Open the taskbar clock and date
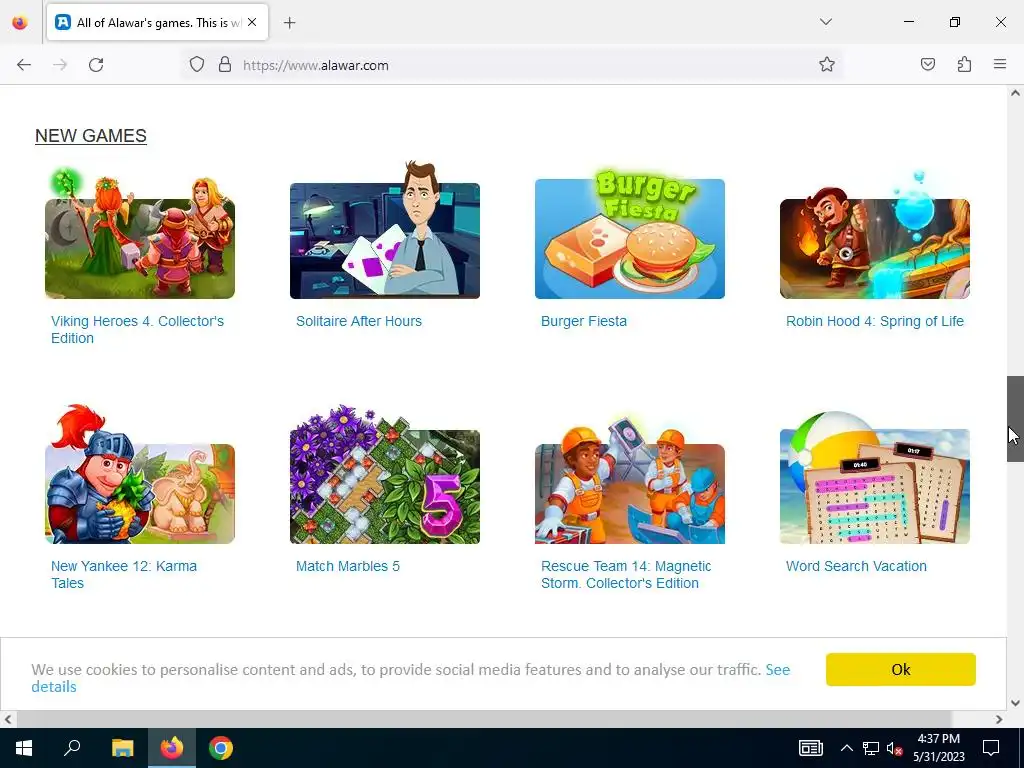Viewport: 1024px width, 768px height. 938,748
